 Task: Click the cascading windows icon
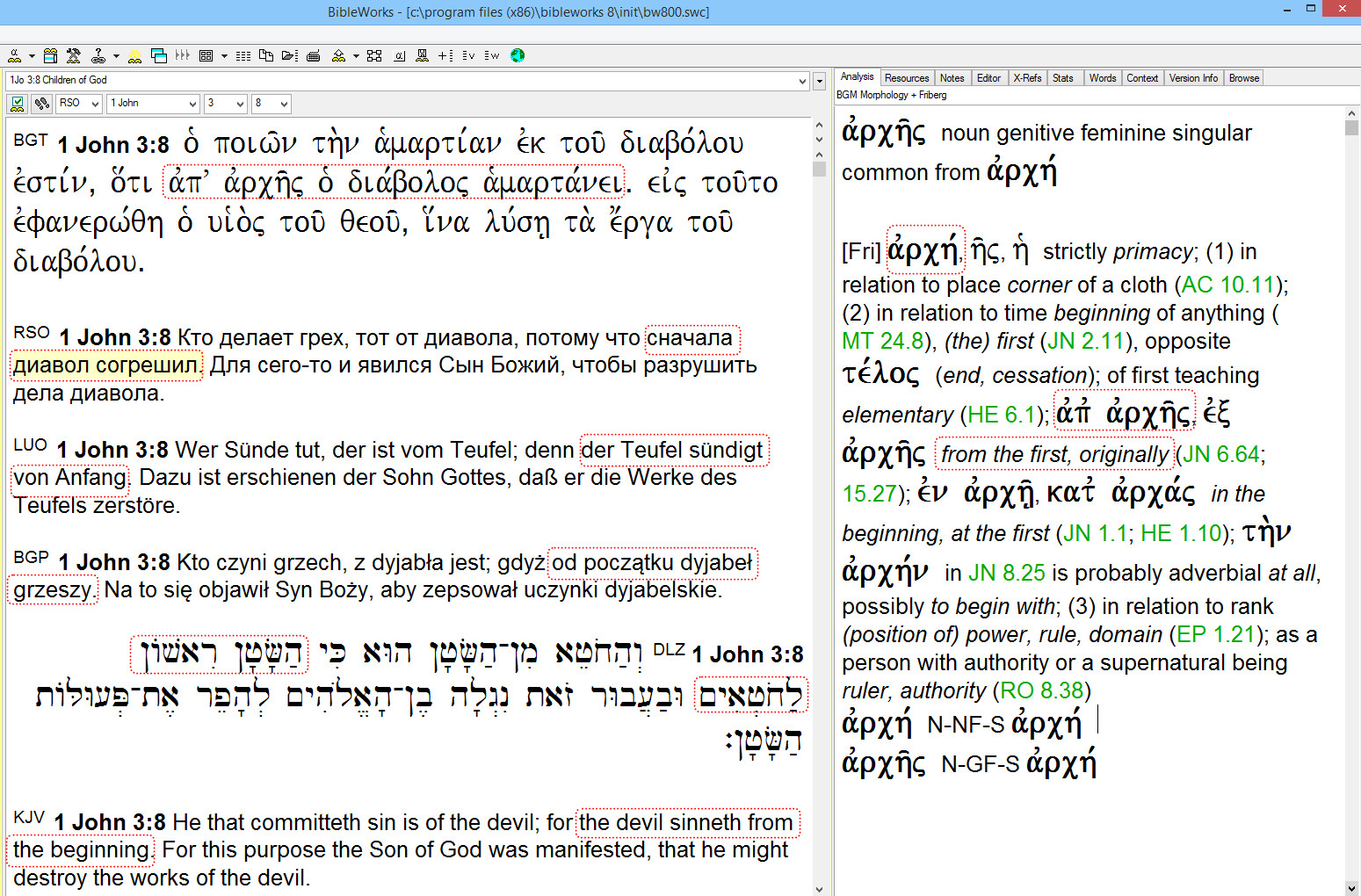[159, 56]
